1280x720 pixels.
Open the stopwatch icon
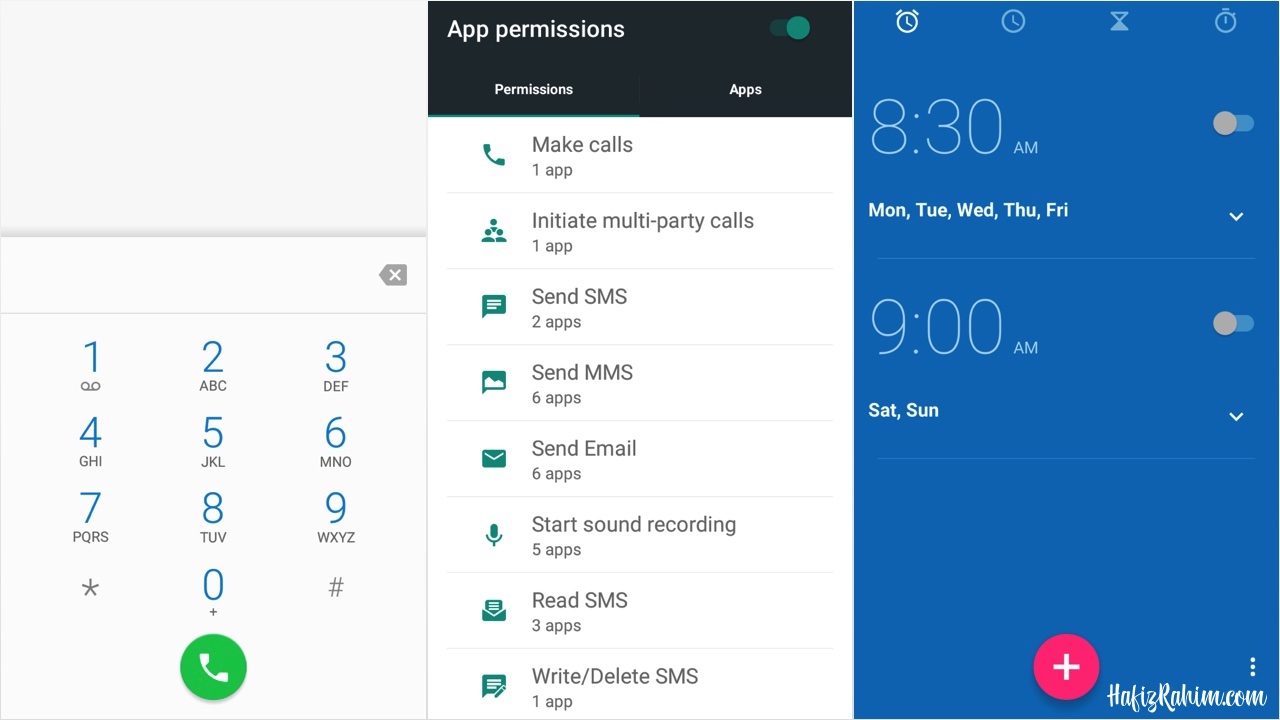1225,21
